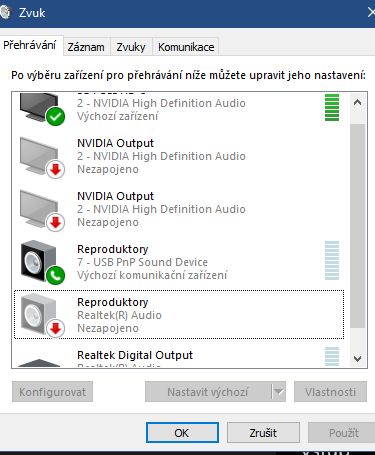This screenshot has width=375, height=455.
Task: Click the first unplugged NVIDIA Output icon
Action: 42,158
